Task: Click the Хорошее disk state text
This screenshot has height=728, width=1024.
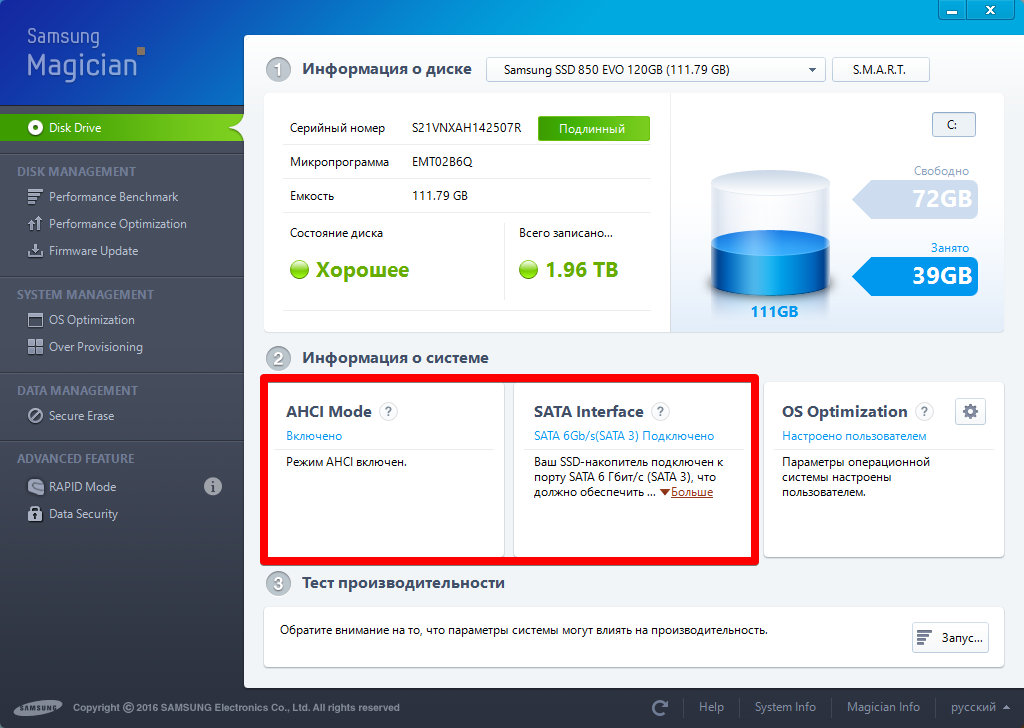Action: click(362, 270)
